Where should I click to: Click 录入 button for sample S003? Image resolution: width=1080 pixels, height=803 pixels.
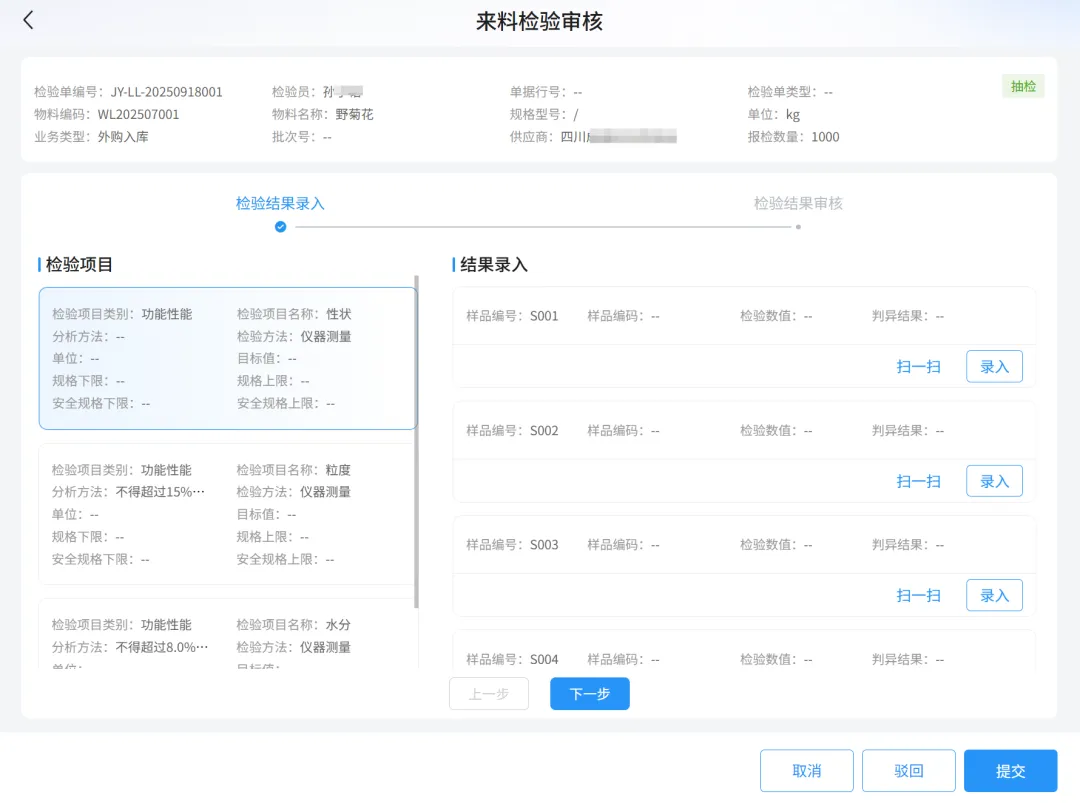click(994, 595)
